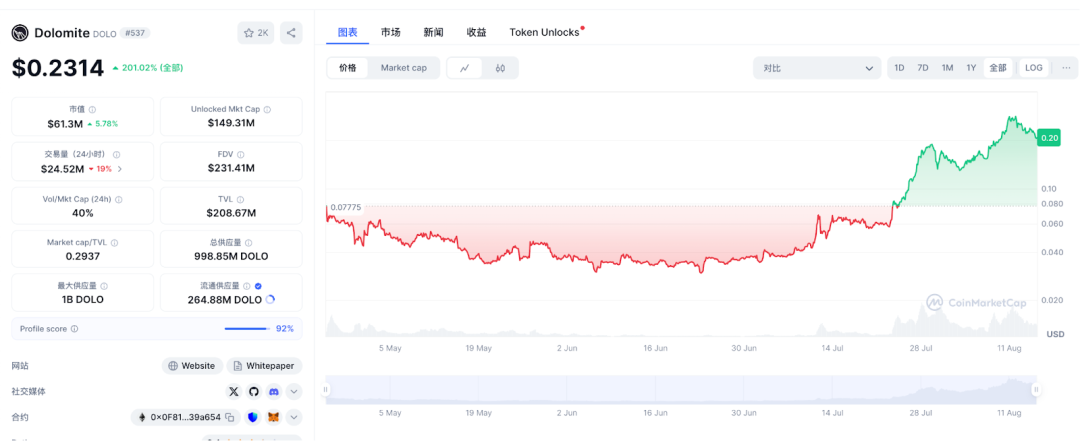Open the Whitepaper link button

pos(264,366)
